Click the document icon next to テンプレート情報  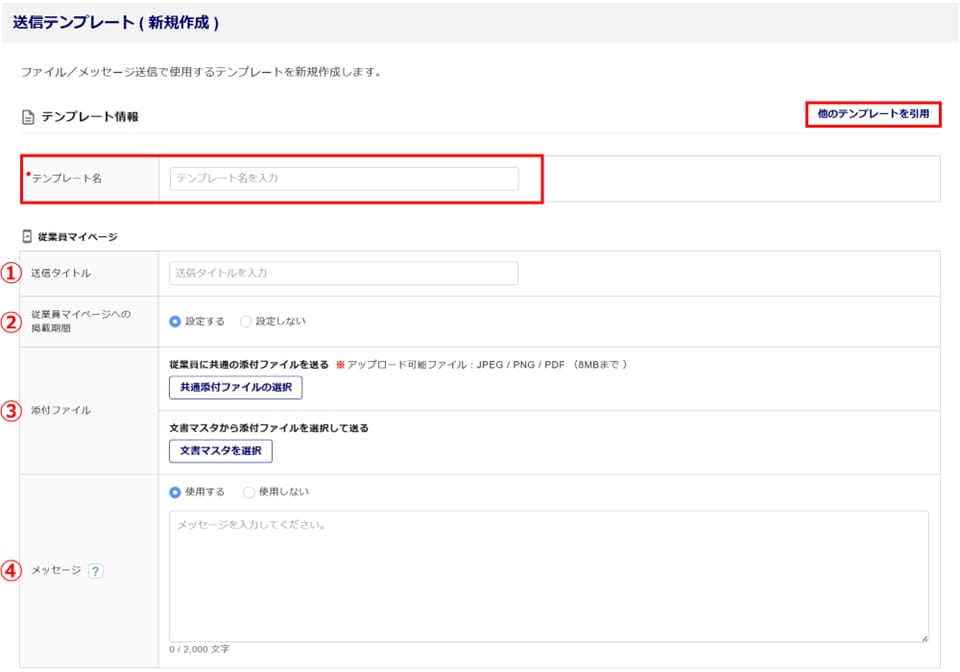pyautogui.click(x=28, y=117)
